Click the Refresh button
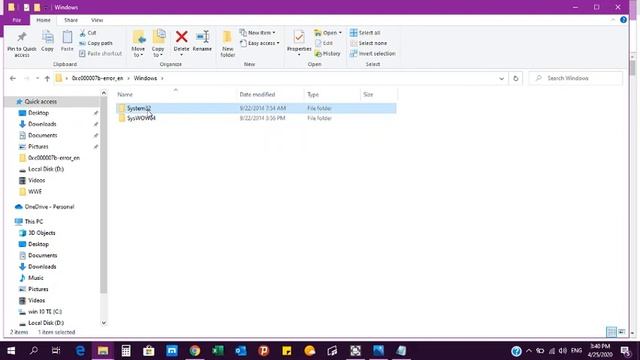 tap(516, 78)
